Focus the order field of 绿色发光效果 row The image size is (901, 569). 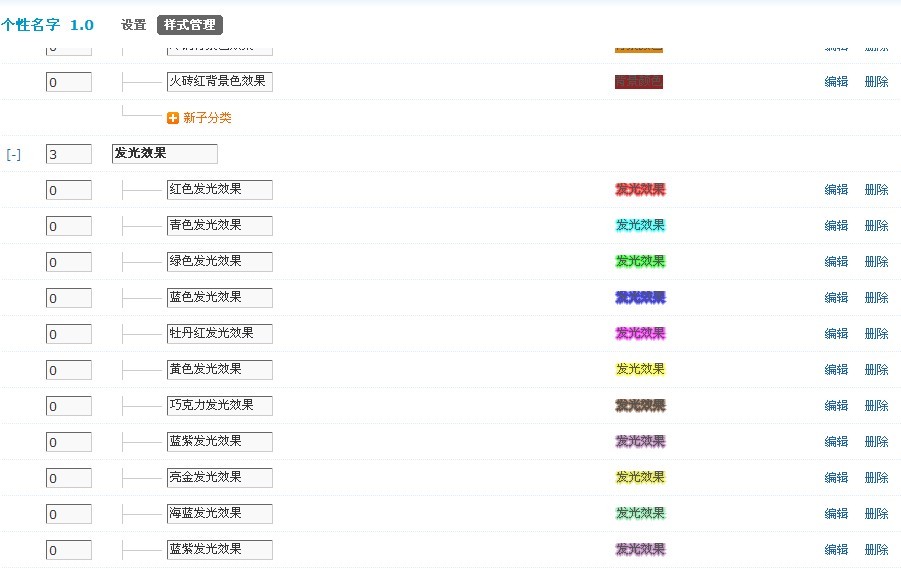68,262
